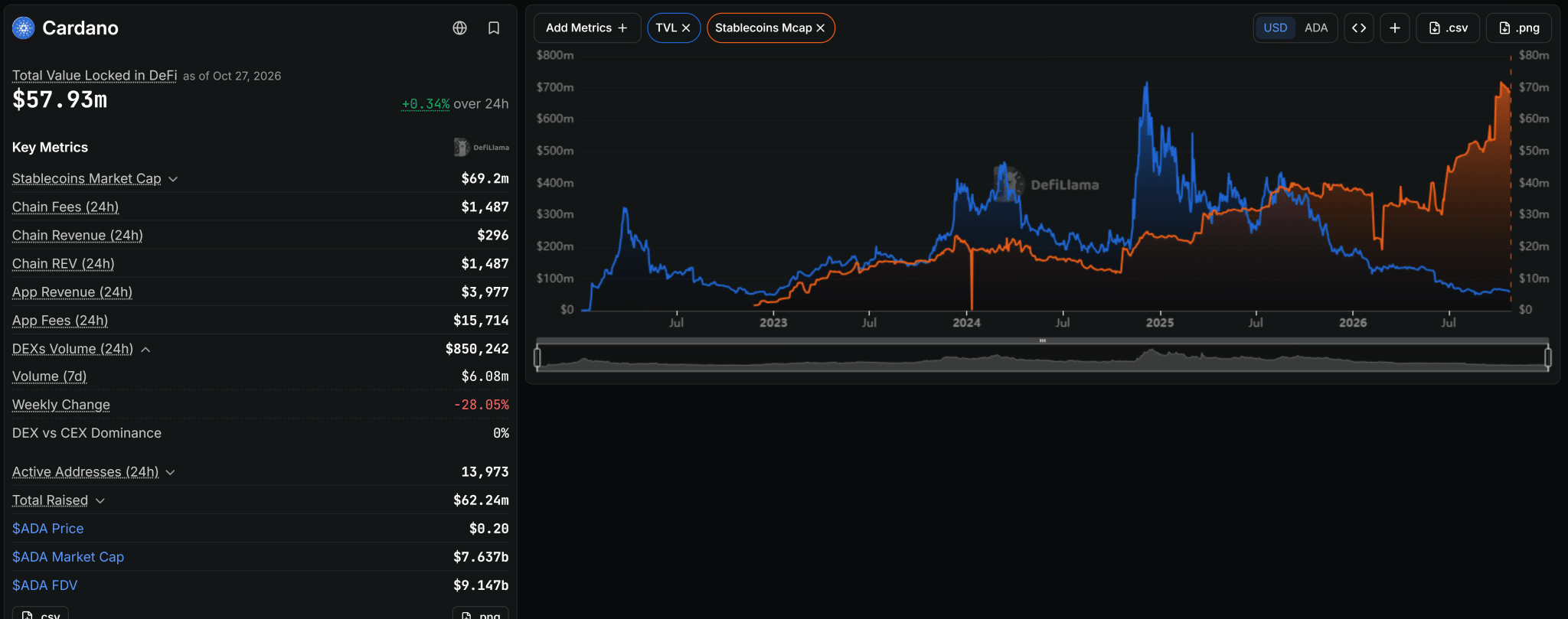This screenshot has width=1568, height=619.
Task: Expand the Total Raised row
Action: point(100,501)
